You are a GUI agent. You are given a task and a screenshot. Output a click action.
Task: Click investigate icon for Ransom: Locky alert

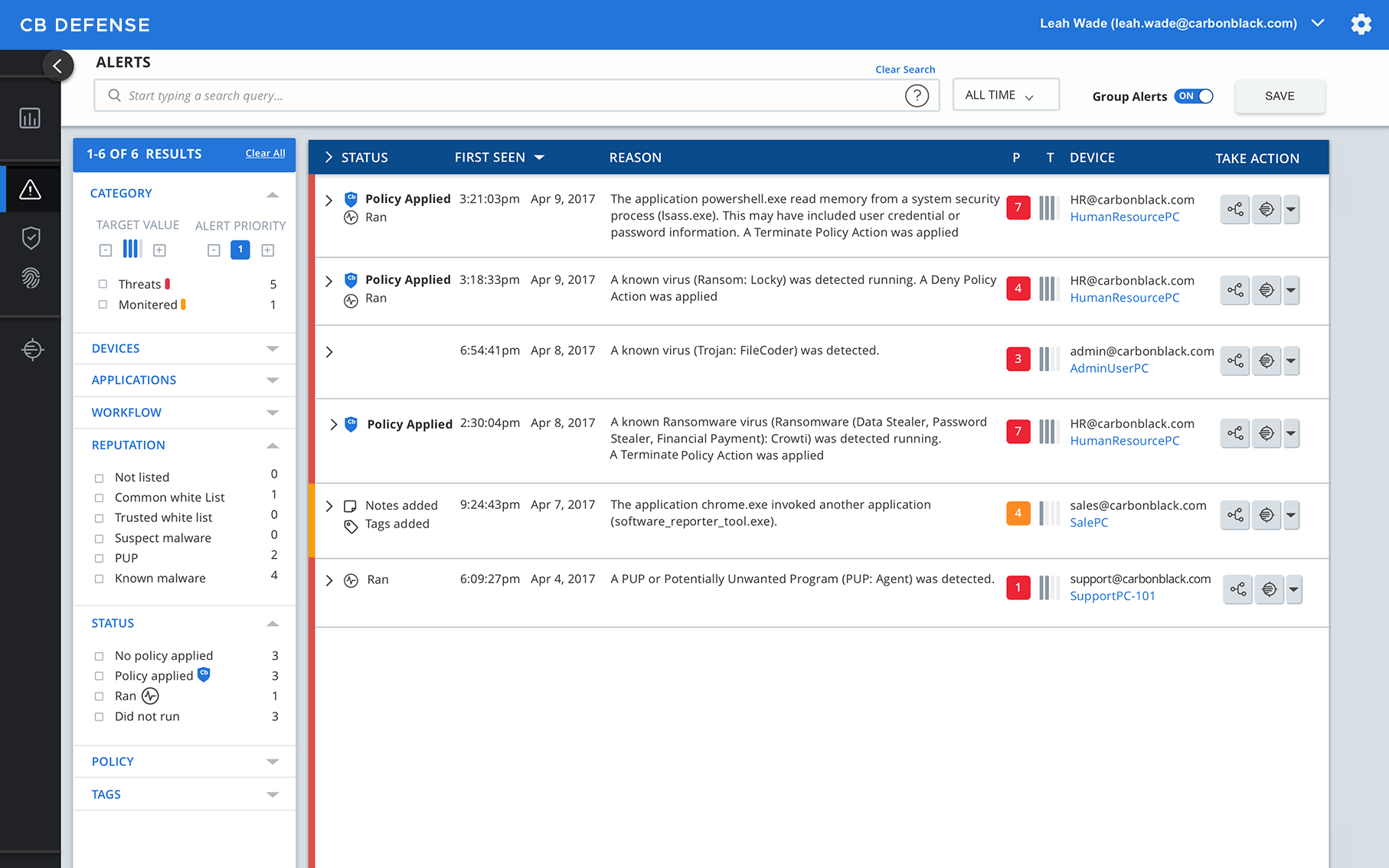(x=1266, y=290)
